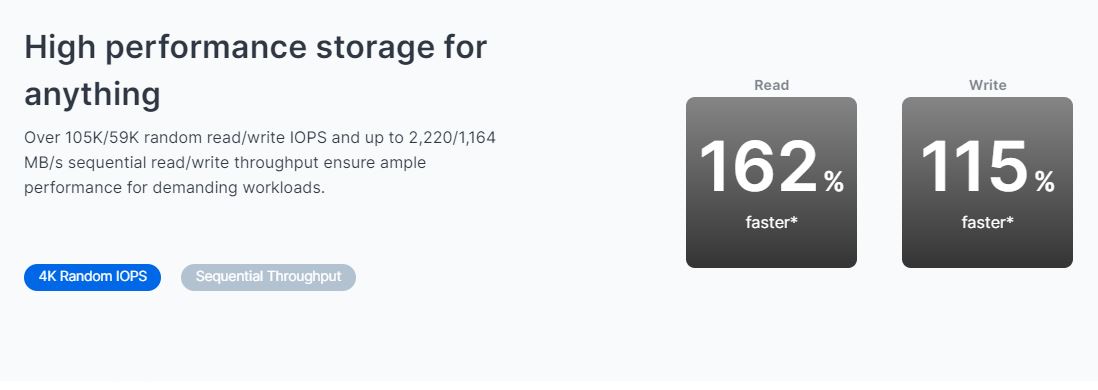Click the percent sign beside 115

1044,182
